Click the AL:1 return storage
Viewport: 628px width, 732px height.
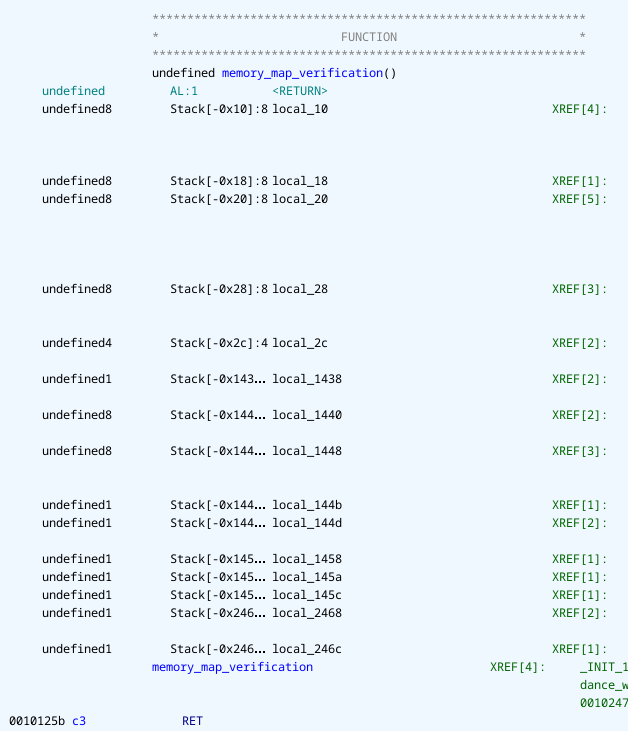[183, 91]
